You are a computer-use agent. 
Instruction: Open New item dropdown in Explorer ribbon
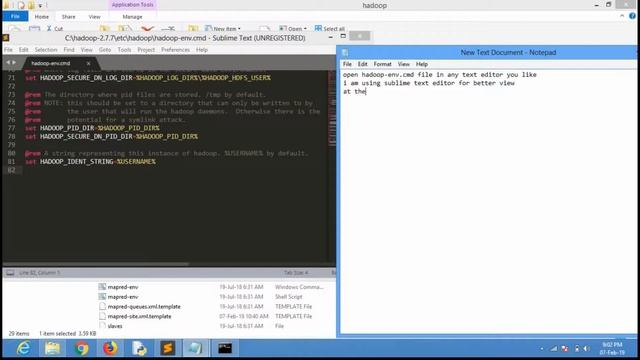point(223,29)
